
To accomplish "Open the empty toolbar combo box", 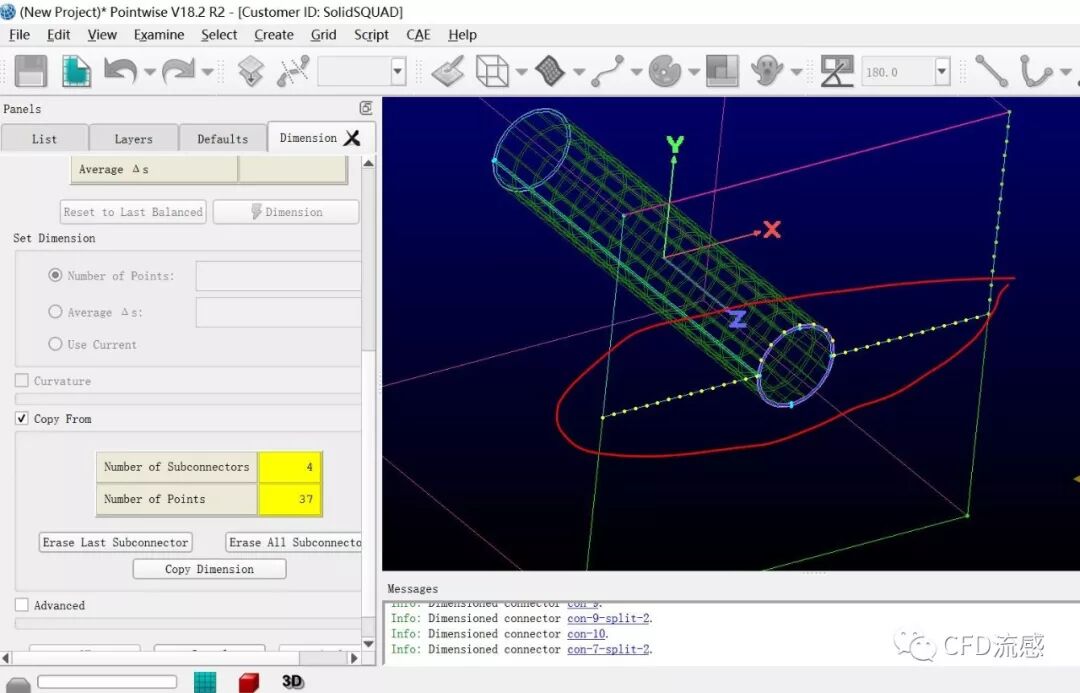I will pos(397,71).
